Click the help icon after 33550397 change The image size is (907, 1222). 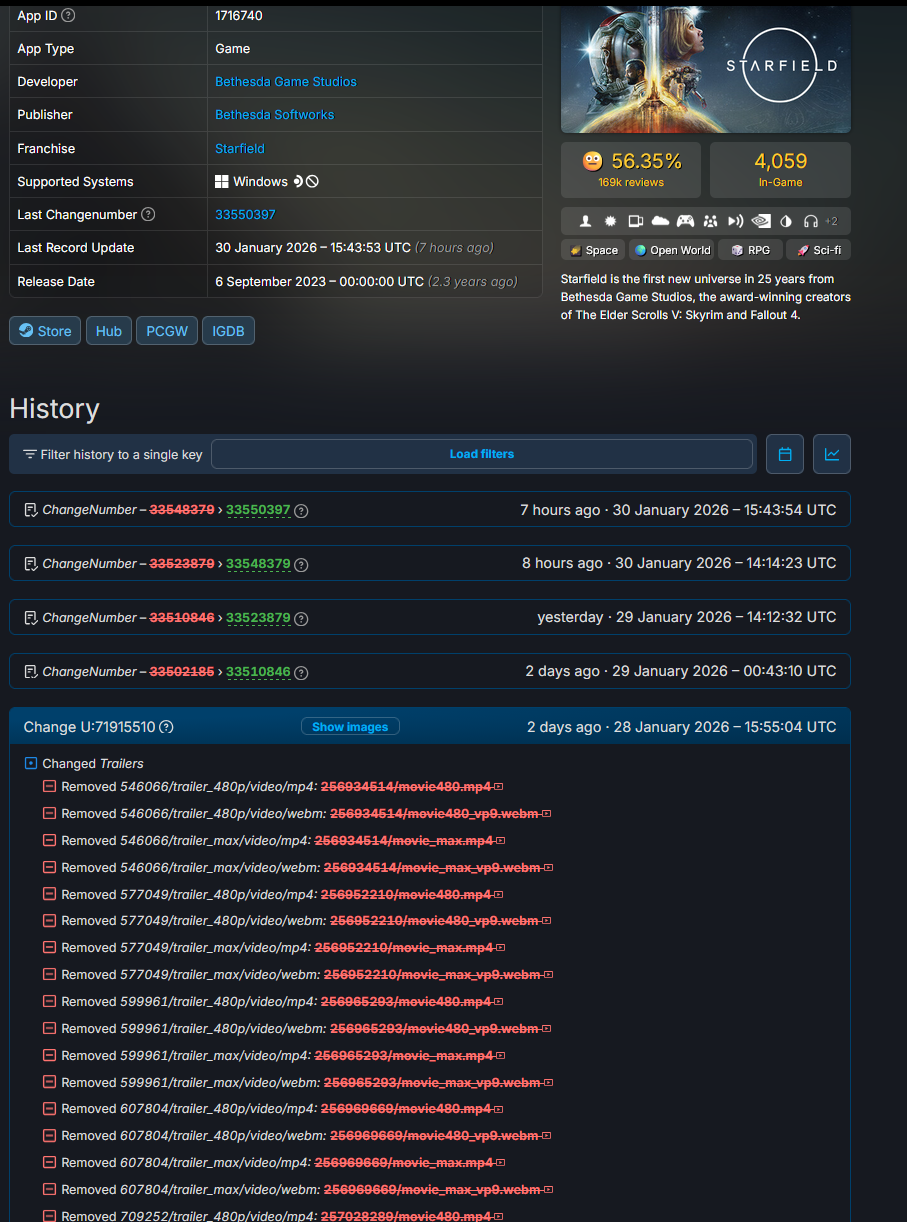[301, 511]
